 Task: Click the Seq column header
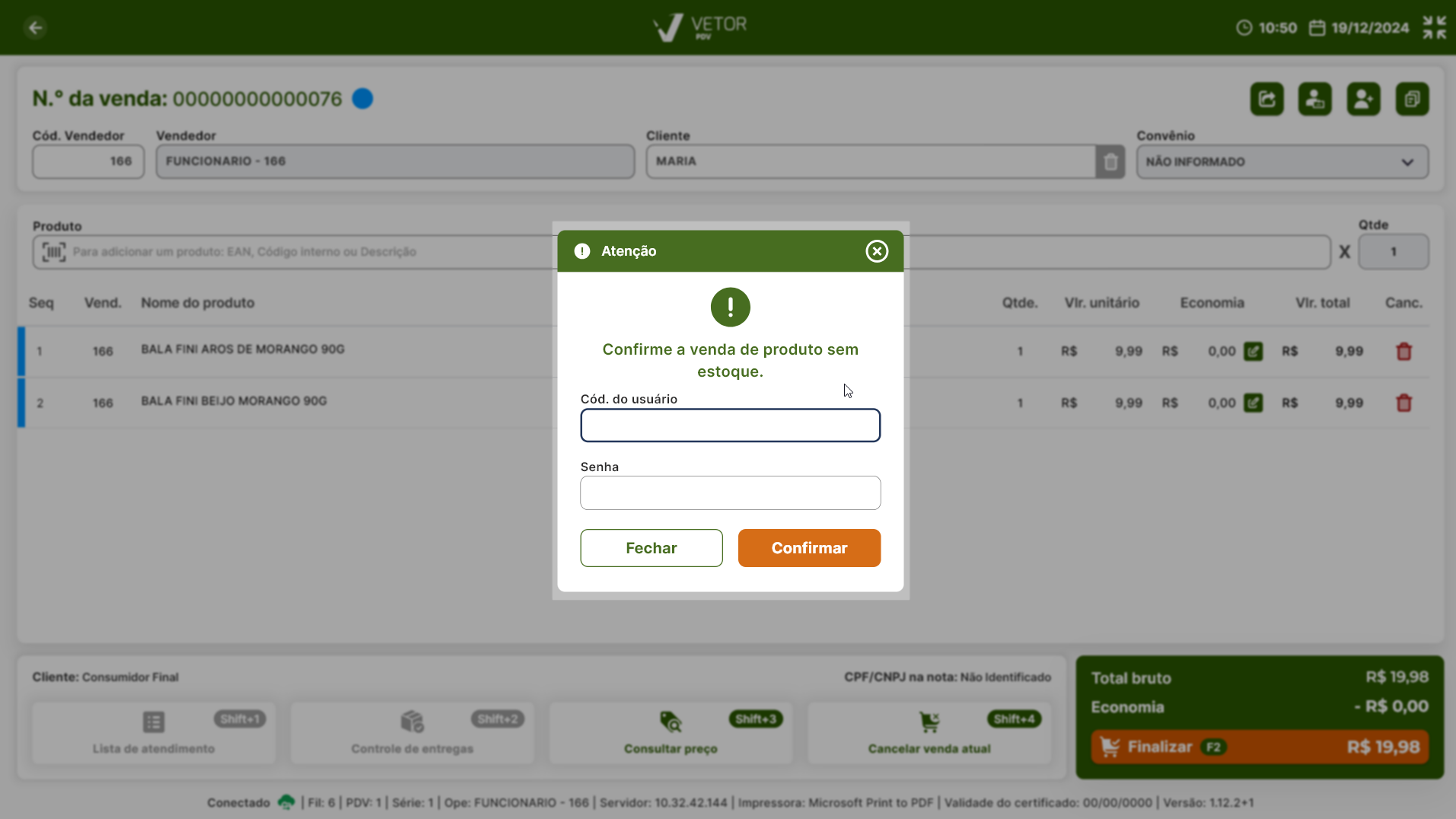(41, 303)
